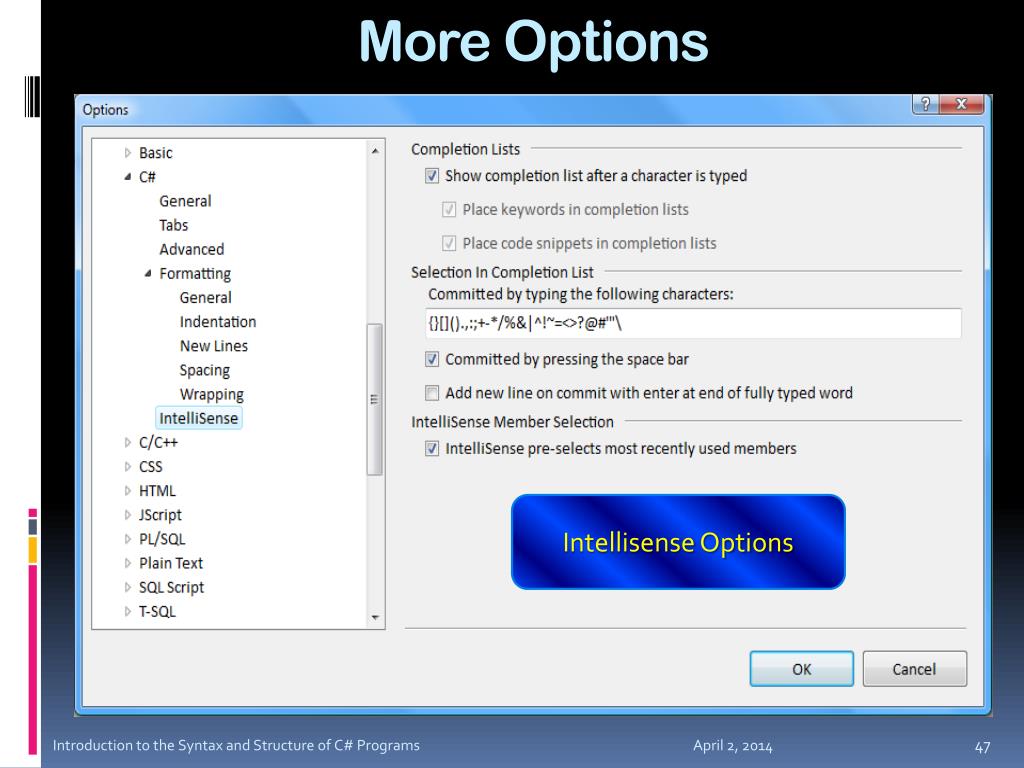The image size is (1024, 768).
Task: Expand the T-SQL tree node
Action: (x=127, y=612)
